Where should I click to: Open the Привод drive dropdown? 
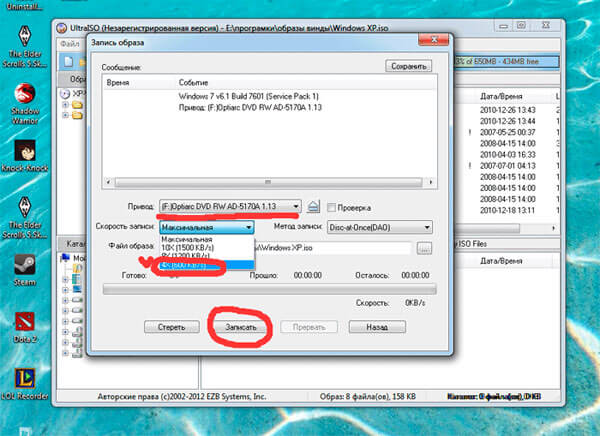(x=230, y=206)
